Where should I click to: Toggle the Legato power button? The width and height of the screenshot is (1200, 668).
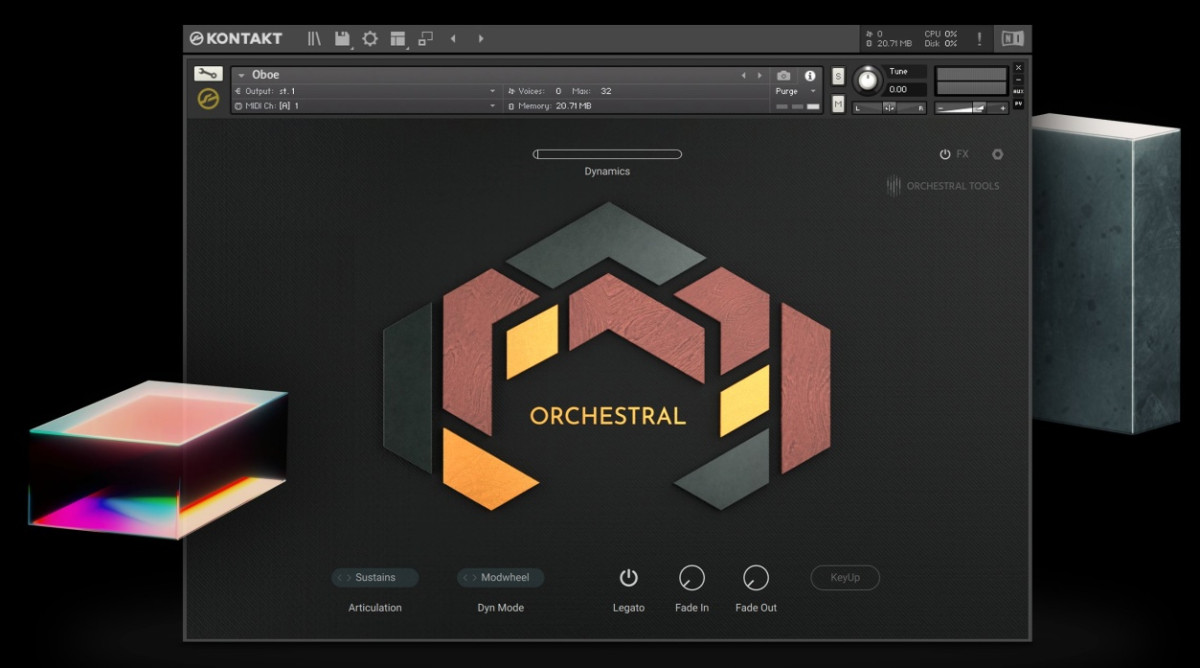[x=628, y=577]
